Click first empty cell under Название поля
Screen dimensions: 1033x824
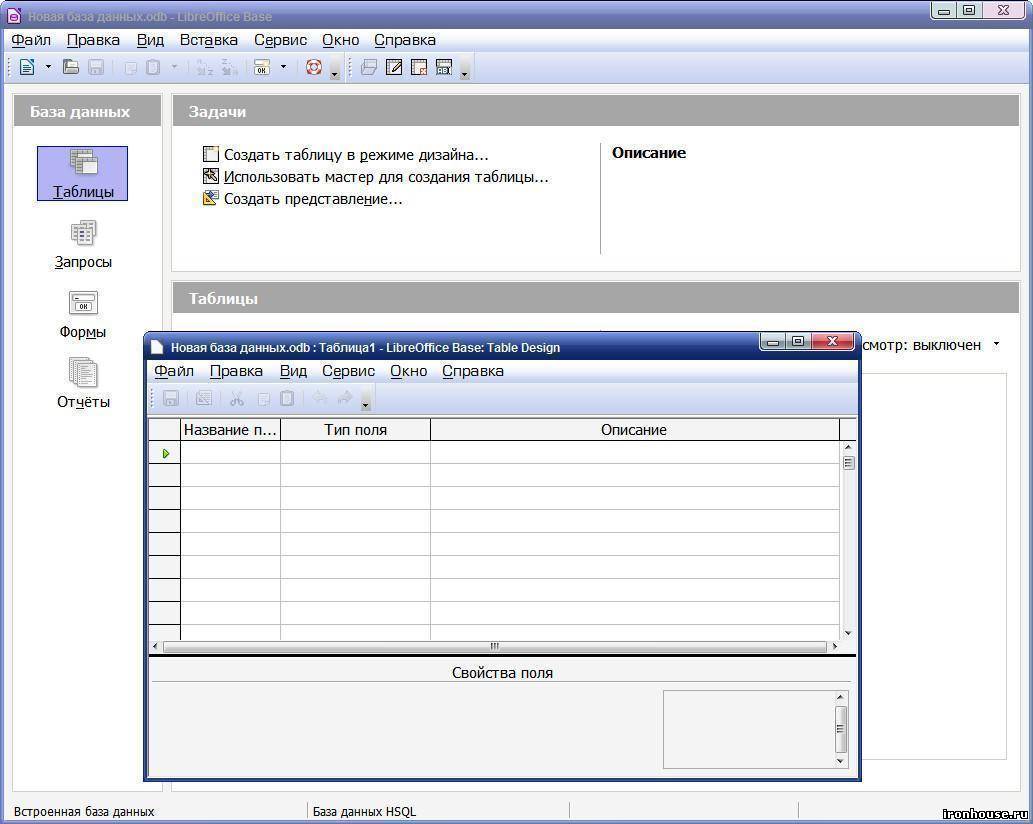(x=230, y=453)
